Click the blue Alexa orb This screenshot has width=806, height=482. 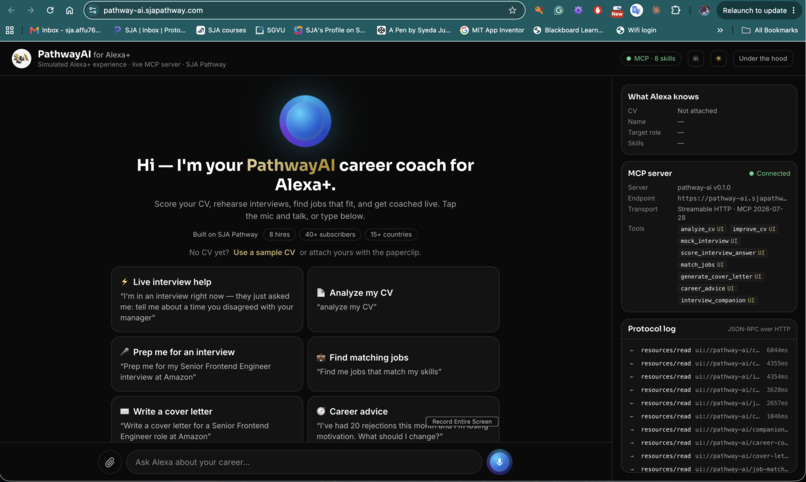(x=305, y=121)
